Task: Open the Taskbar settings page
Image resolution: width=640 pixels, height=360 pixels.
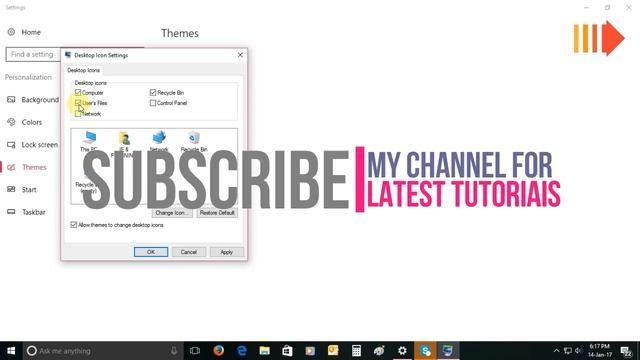Action: click(x=26, y=212)
